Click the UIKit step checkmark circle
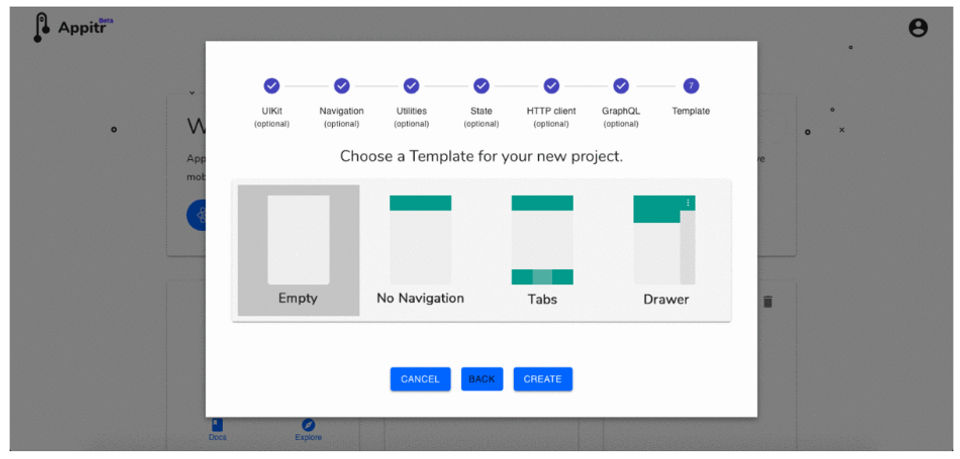The height and width of the screenshot is (459, 960). [x=271, y=86]
